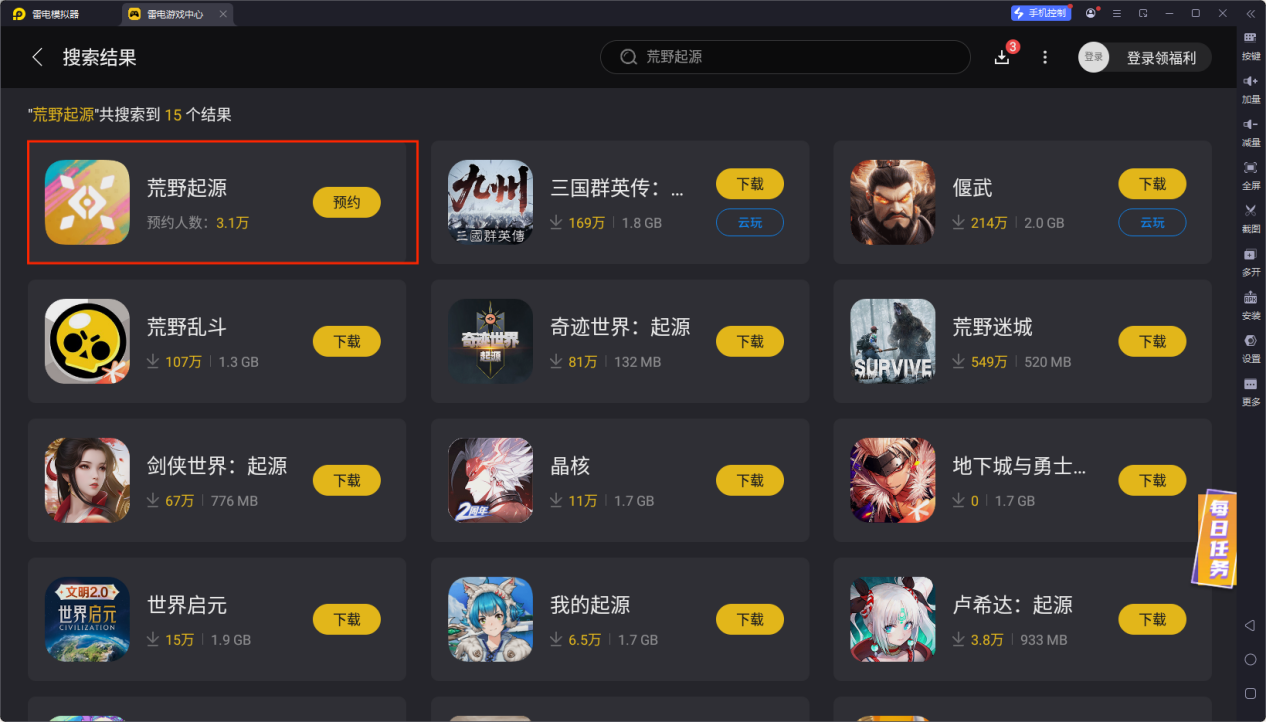The height and width of the screenshot is (722, 1266).
Task: Open the downloads icon with red badge
Action: point(1003,57)
